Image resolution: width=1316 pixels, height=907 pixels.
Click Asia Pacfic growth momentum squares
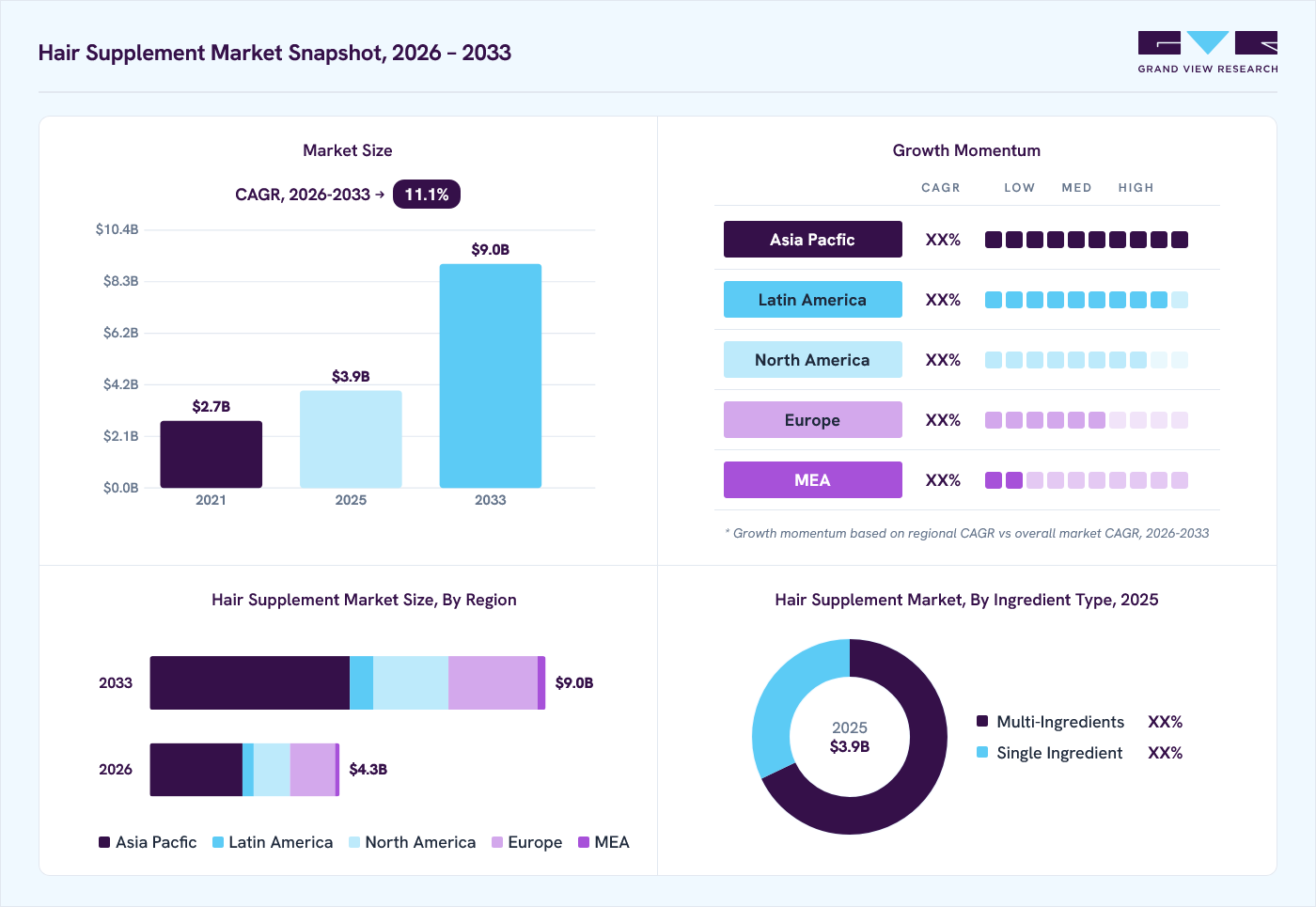pos(1087,240)
